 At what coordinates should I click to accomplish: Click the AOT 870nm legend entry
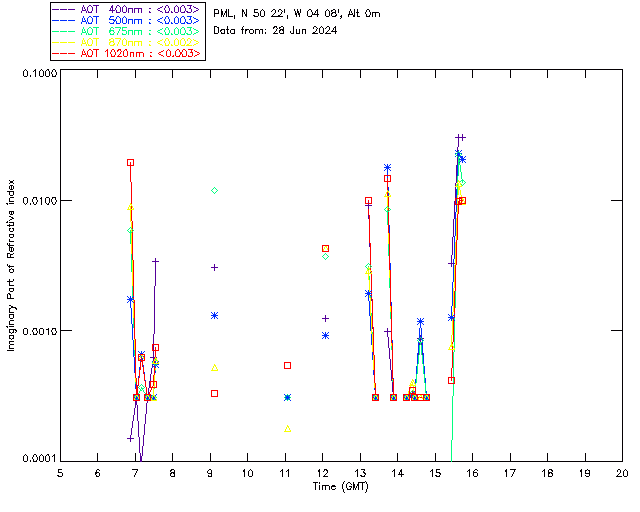[127, 42]
